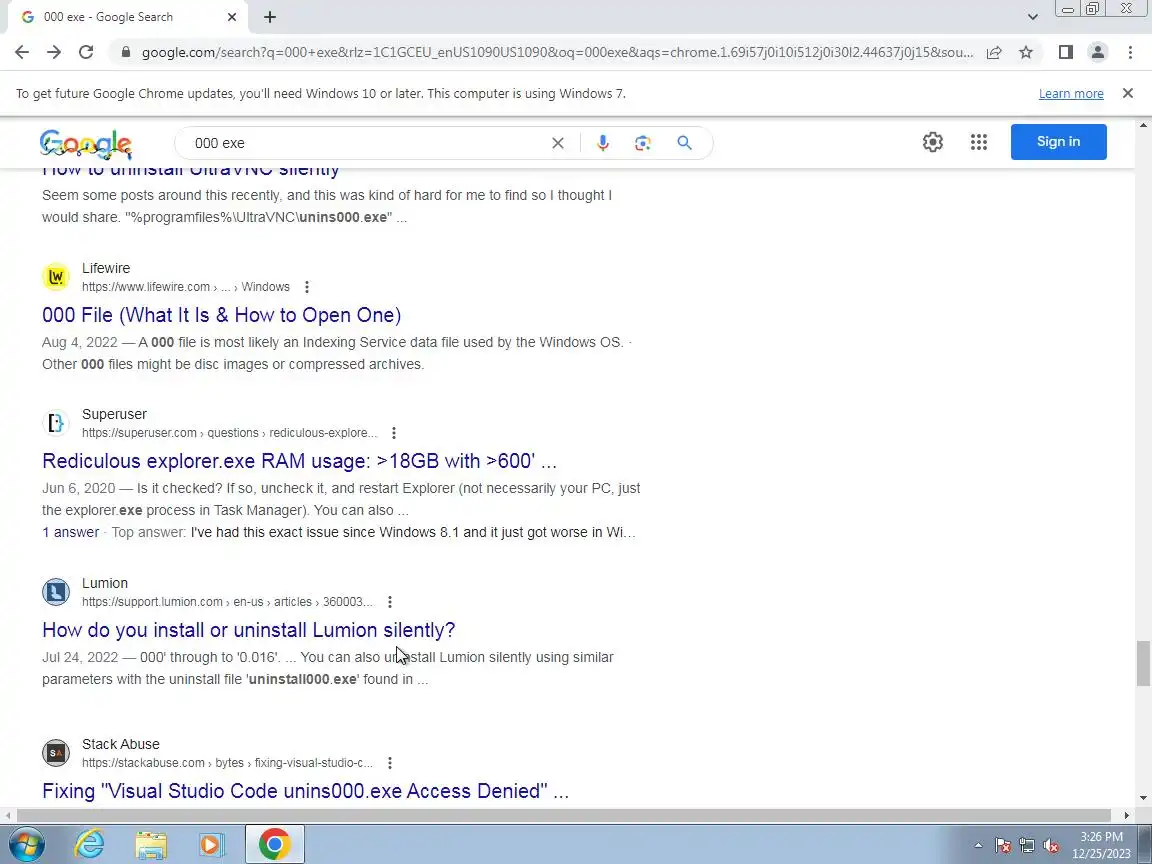Open 'Rediculous explorer.exe RAM usage' result
1152x864 pixels.
tap(299, 461)
